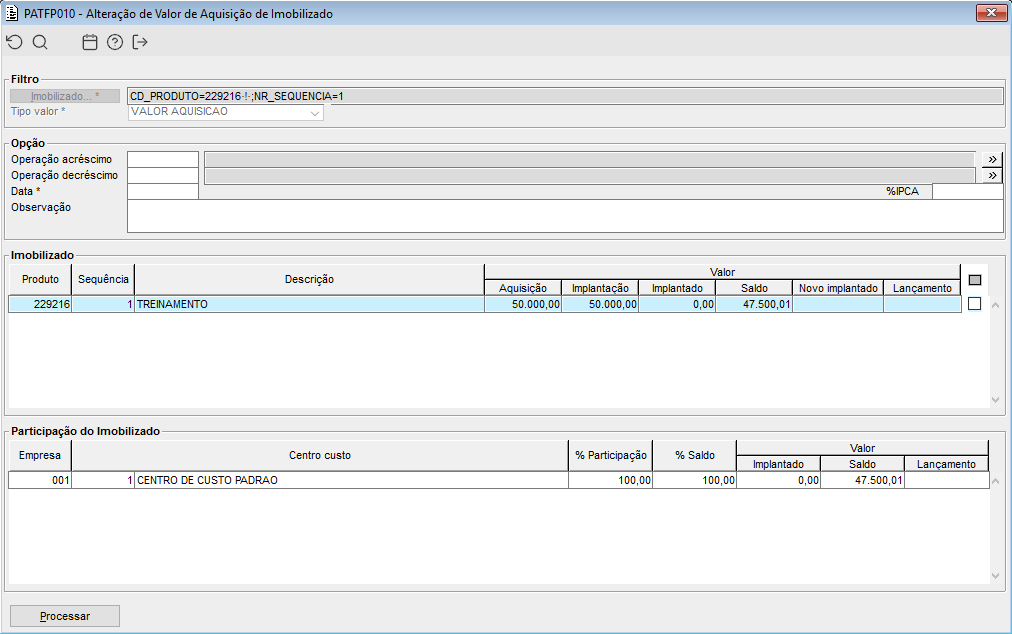Click the Saldo header in Imobilizado grid
Image resolution: width=1012 pixels, height=634 pixels.
point(754,288)
